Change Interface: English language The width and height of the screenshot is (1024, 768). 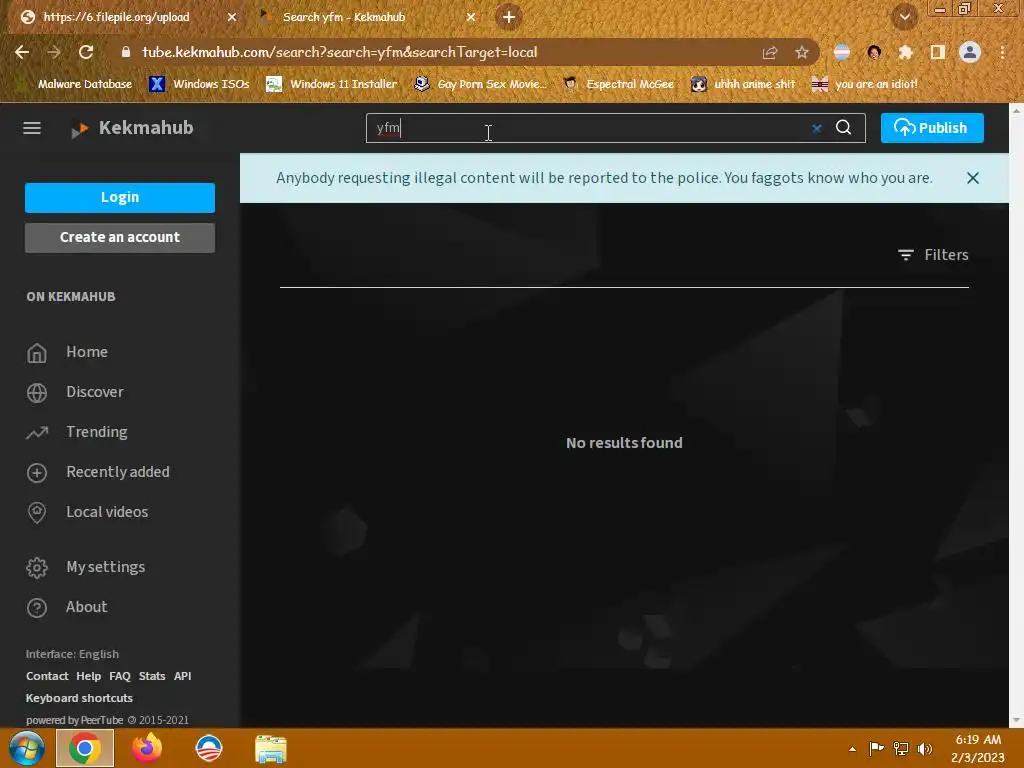[x=72, y=654]
